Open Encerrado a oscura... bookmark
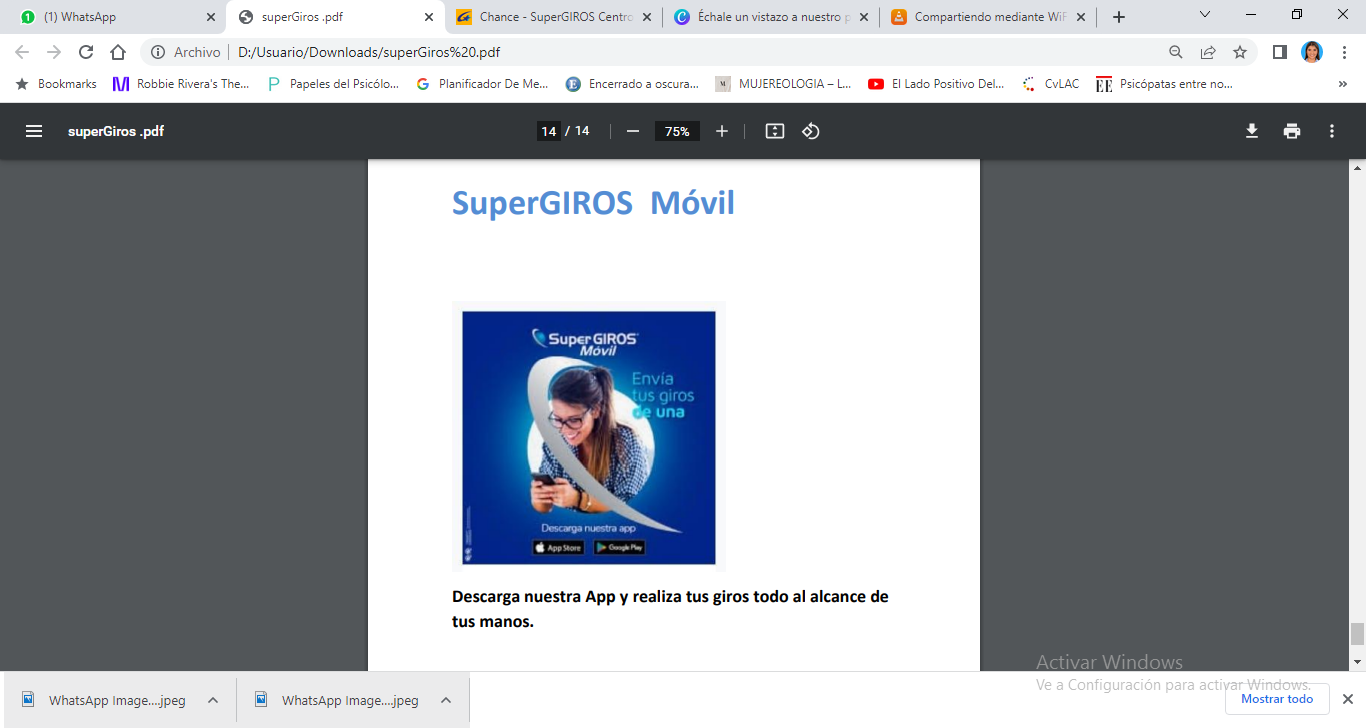This screenshot has width=1366, height=728. coord(632,84)
